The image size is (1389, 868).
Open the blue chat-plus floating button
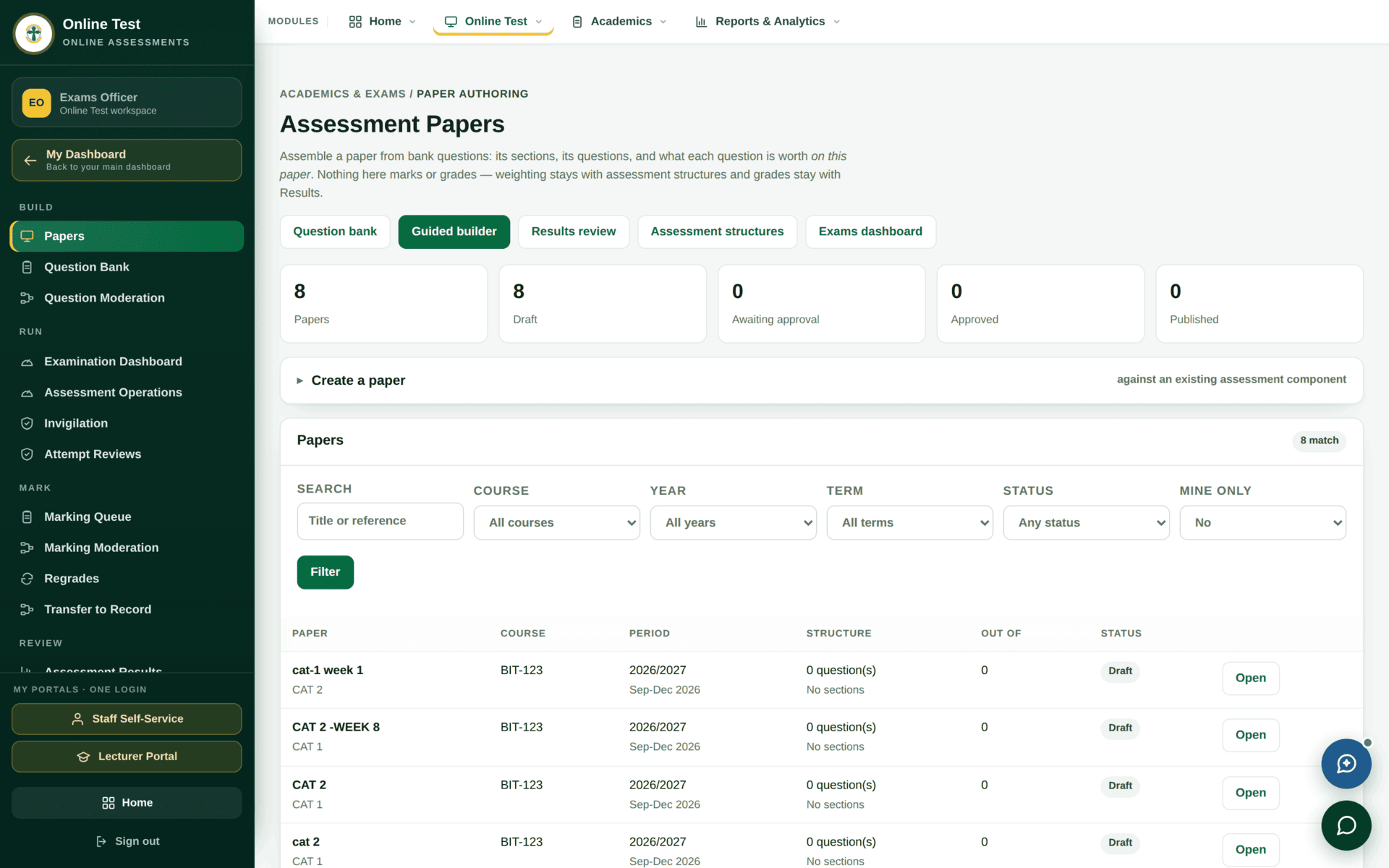[1346, 764]
